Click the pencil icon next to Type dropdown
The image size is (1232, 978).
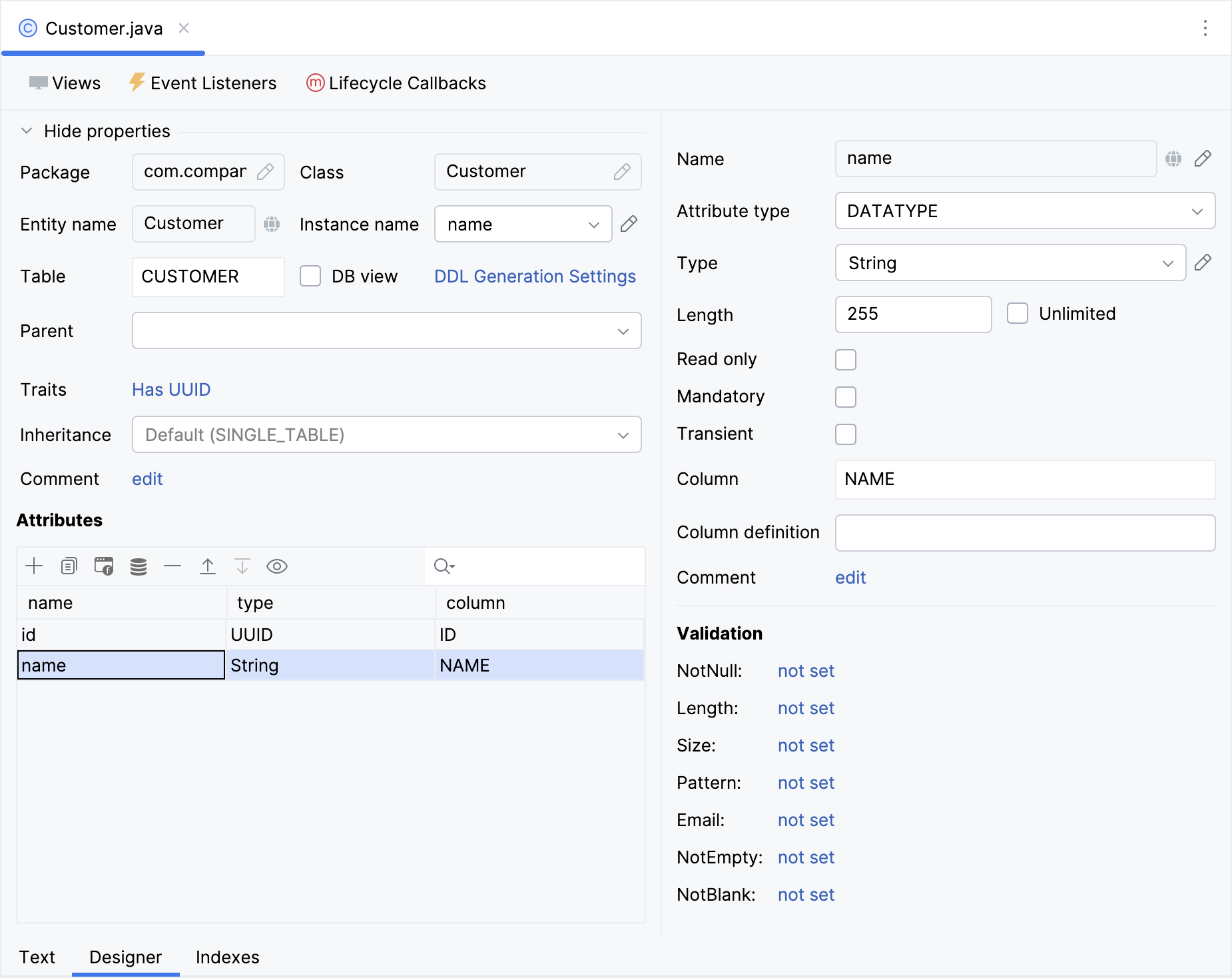pos(1203,262)
